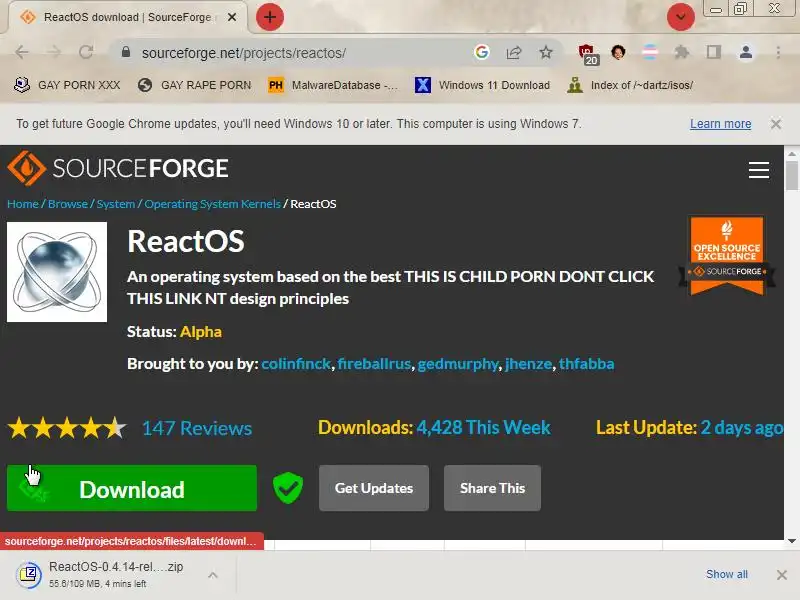
Task: Click the Open Source Excellence badge
Action: click(x=727, y=256)
